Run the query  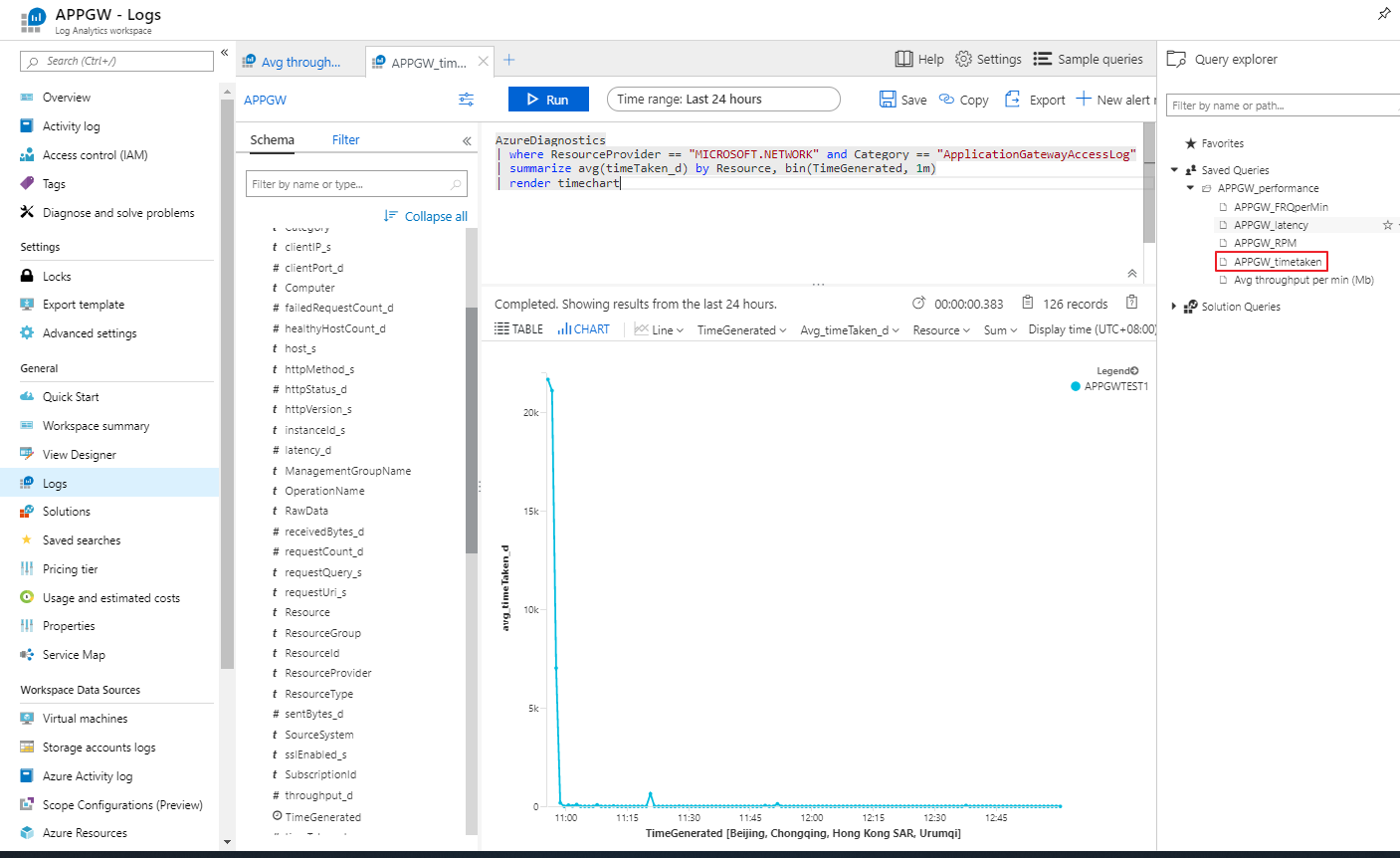click(x=547, y=100)
